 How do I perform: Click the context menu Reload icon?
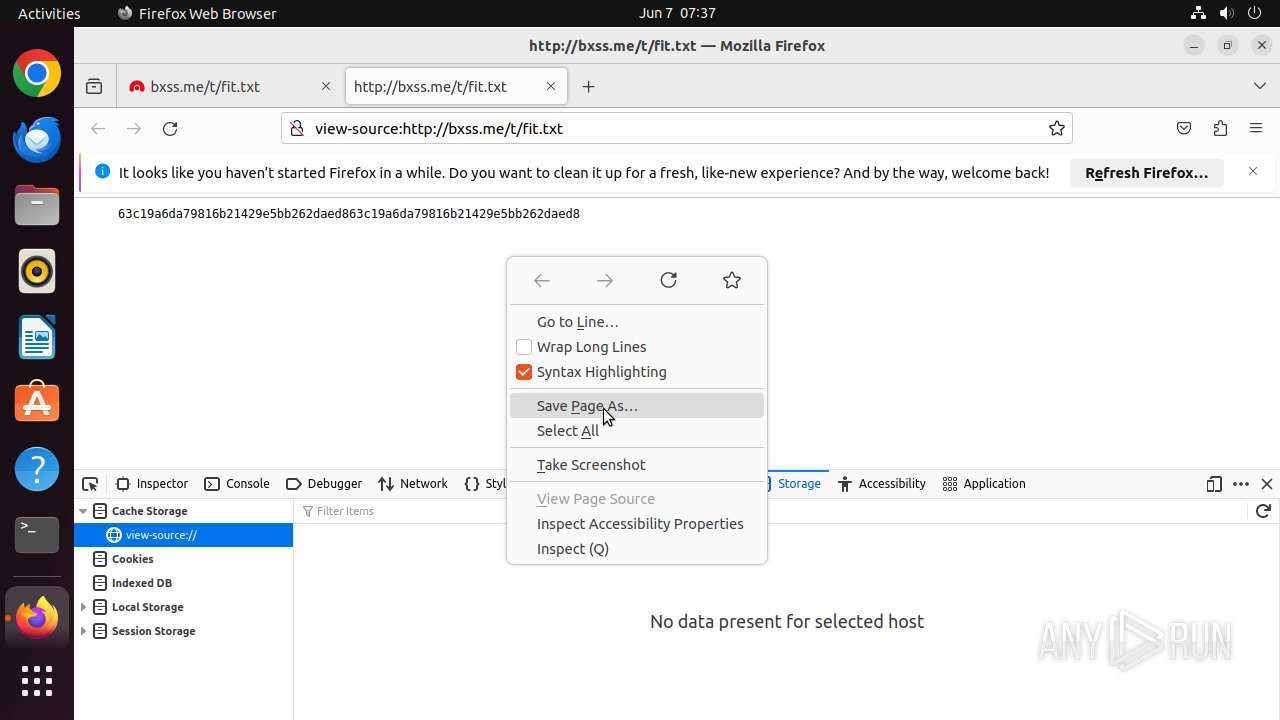click(669, 280)
